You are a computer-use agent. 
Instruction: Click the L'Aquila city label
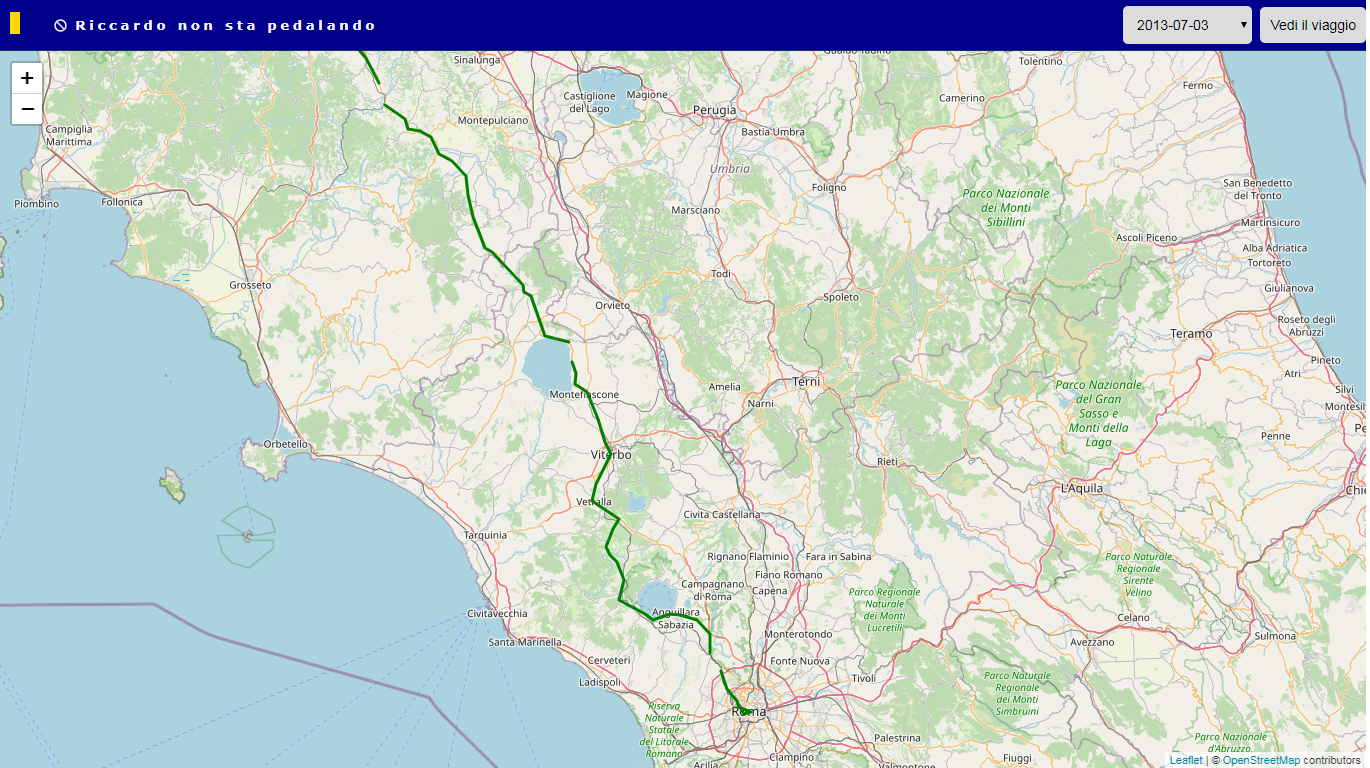(x=1081, y=488)
